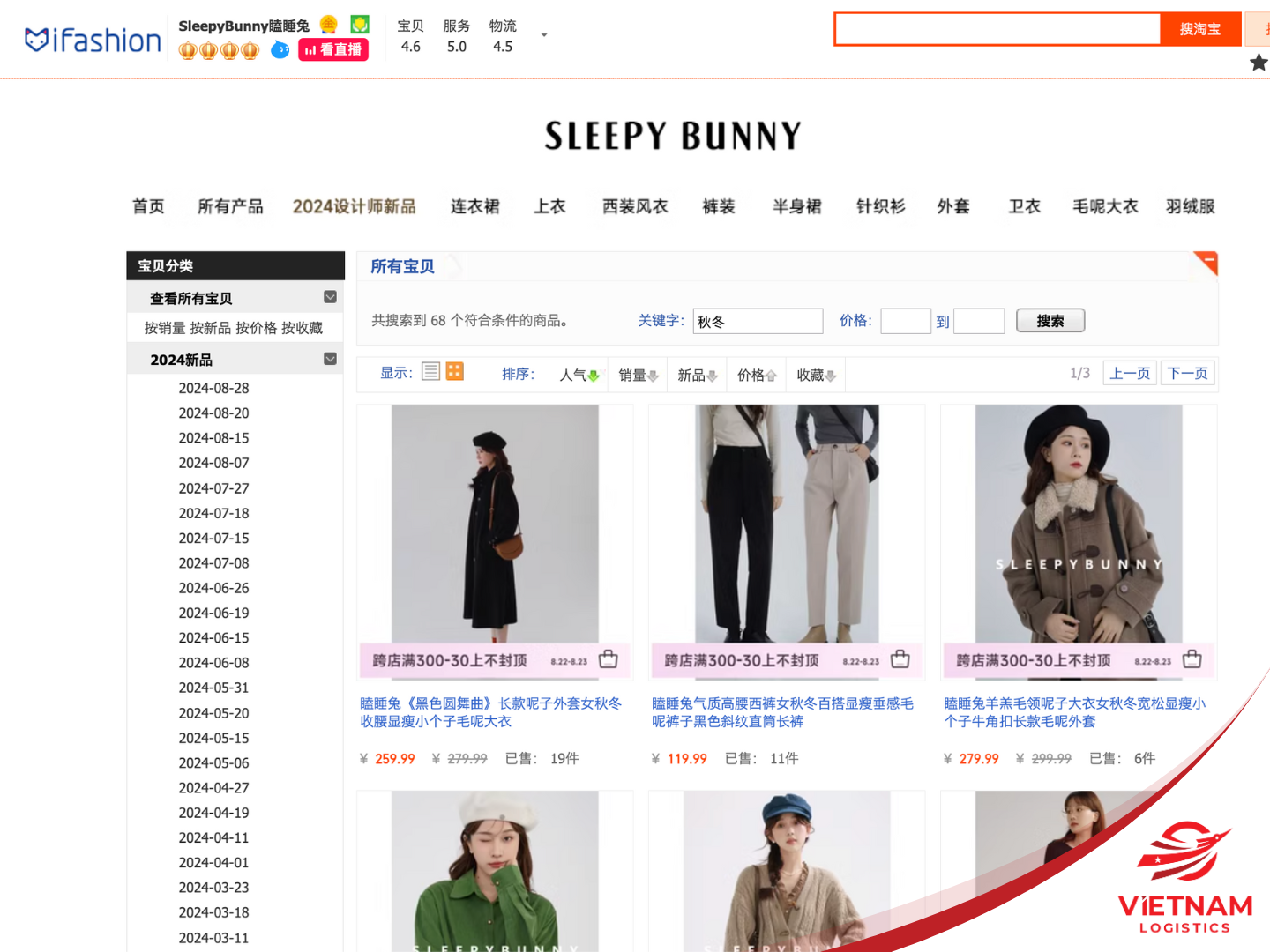Select the 2024-08-28 new arrivals entry
Viewport: 1270px width, 952px height.
pyautogui.click(x=214, y=388)
